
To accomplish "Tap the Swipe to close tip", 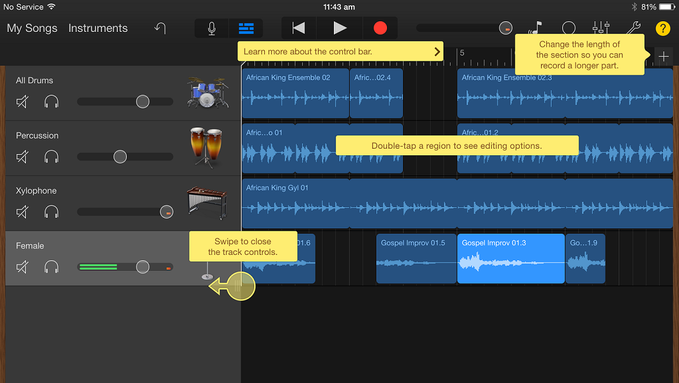I will pos(243,247).
